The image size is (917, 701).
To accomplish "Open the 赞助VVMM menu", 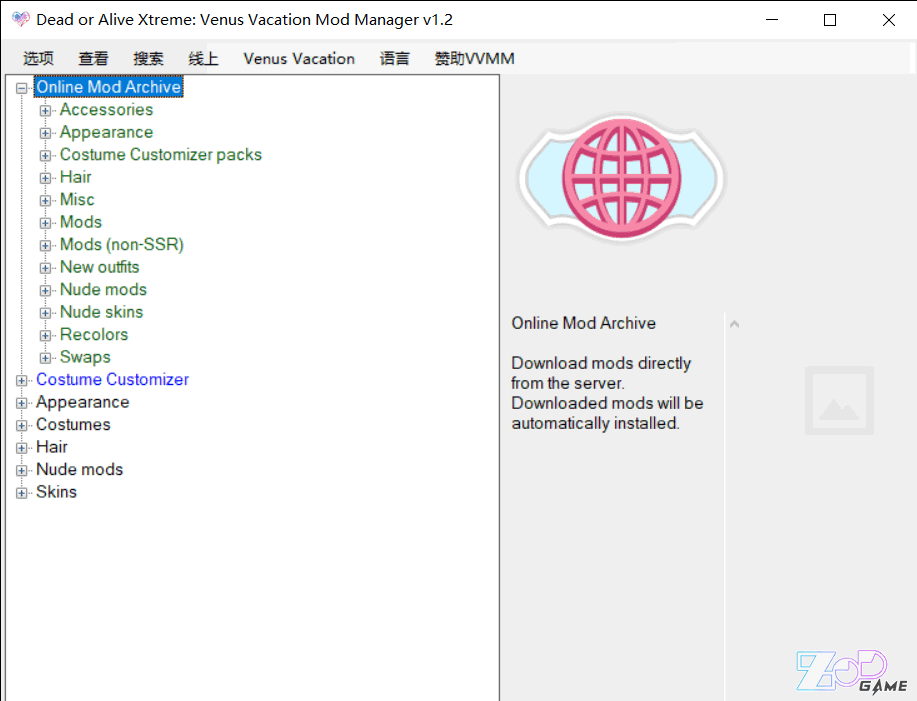I will click(474, 59).
